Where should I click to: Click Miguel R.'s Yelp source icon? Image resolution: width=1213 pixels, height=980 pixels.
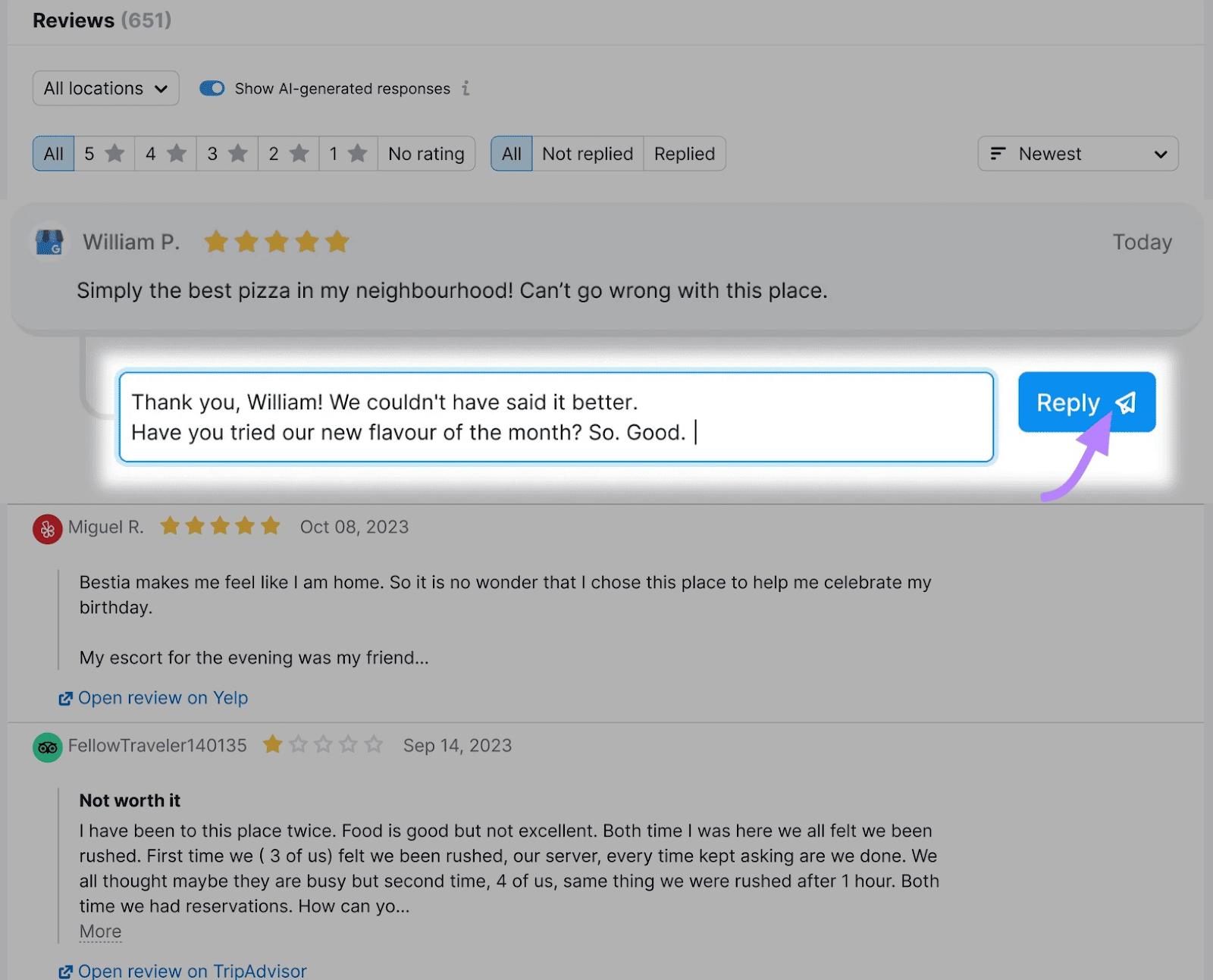tap(48, 529)
